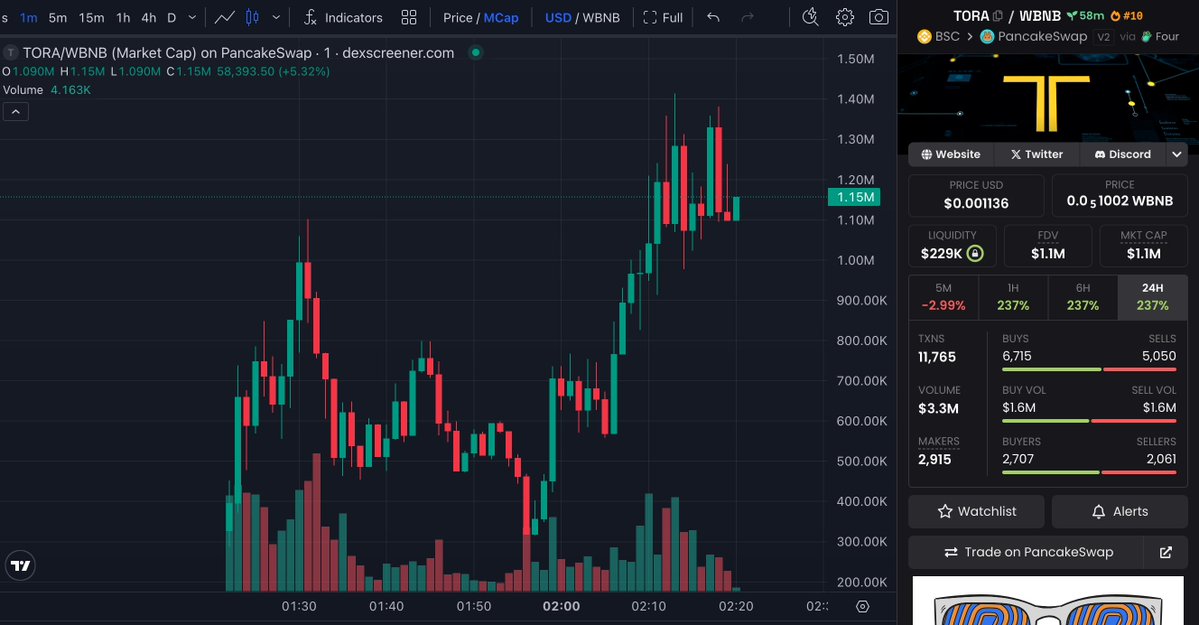
Task: Open the layout grid icon
Action: point(409,17)
